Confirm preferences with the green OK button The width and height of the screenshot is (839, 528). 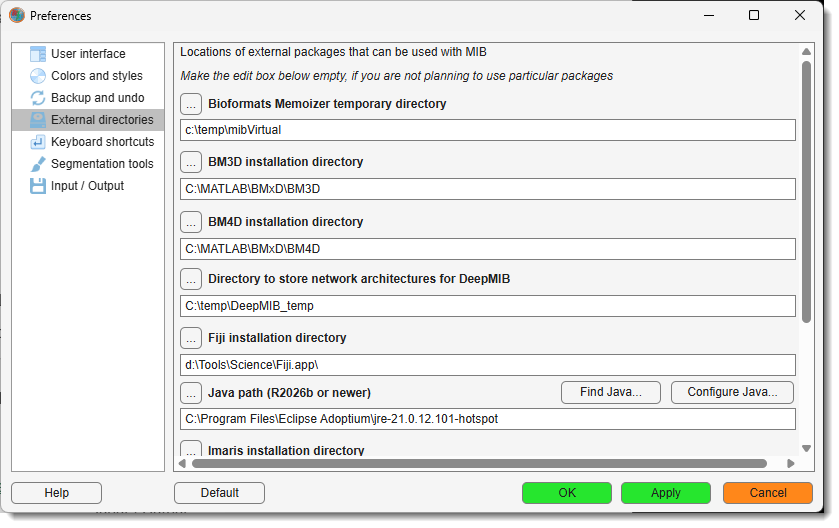(567, 493)
